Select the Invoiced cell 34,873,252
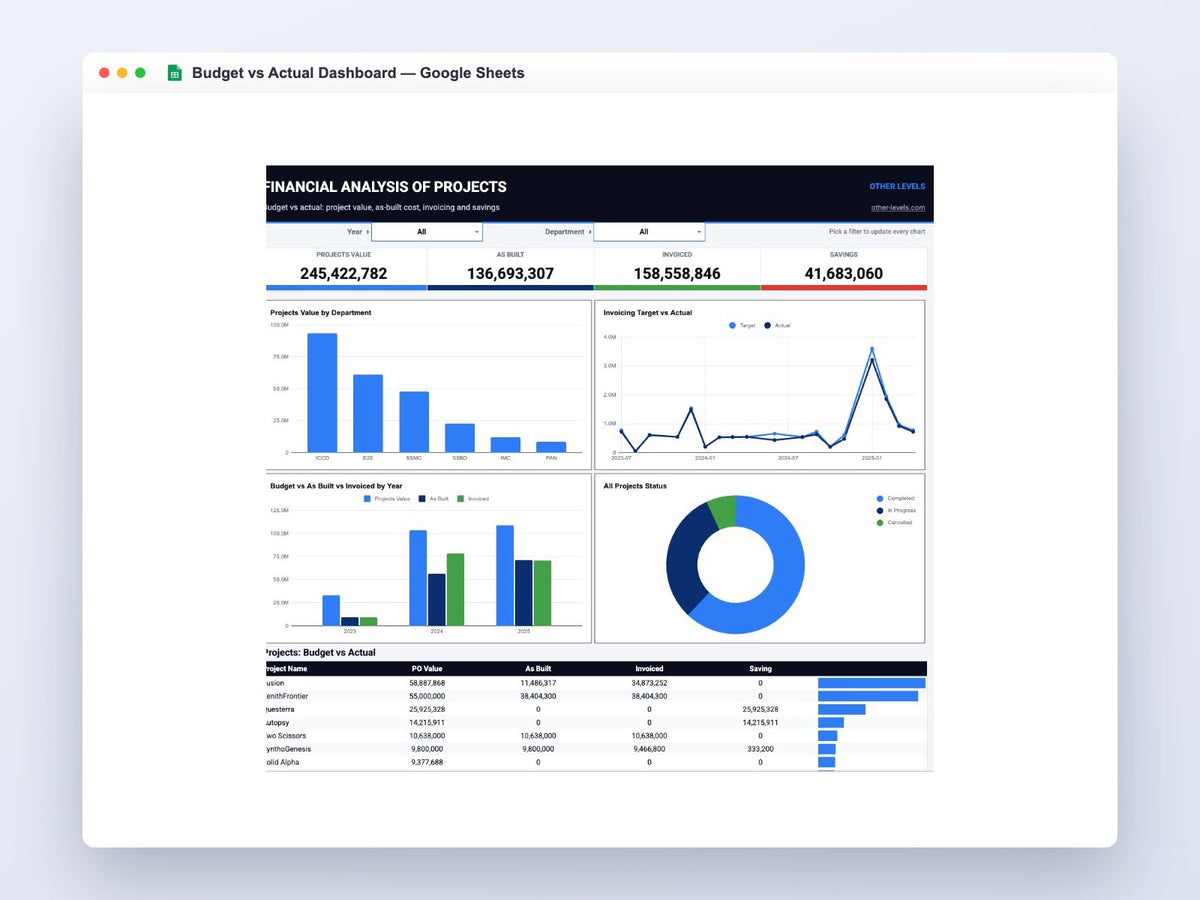 (649, 683)
